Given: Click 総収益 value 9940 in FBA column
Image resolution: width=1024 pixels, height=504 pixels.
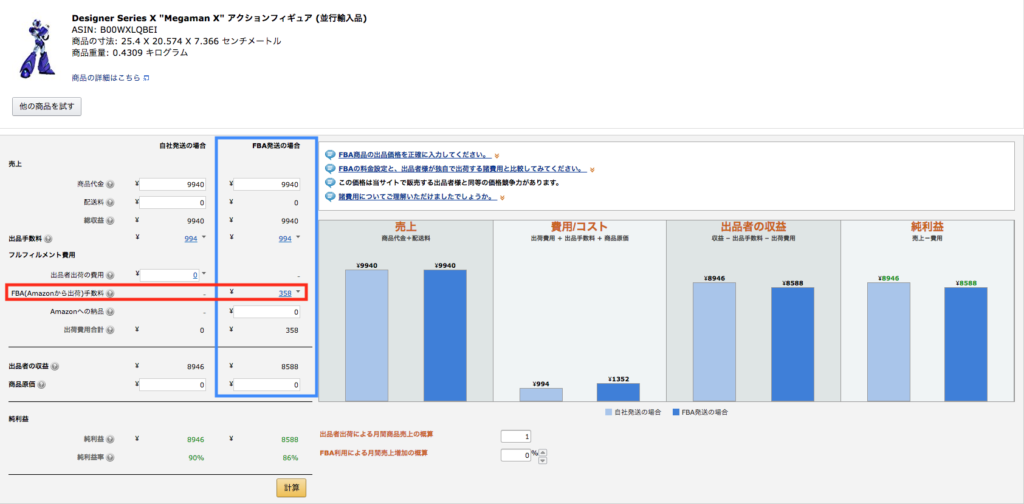Looking at the screenshot, I should (x=290, y=221).
